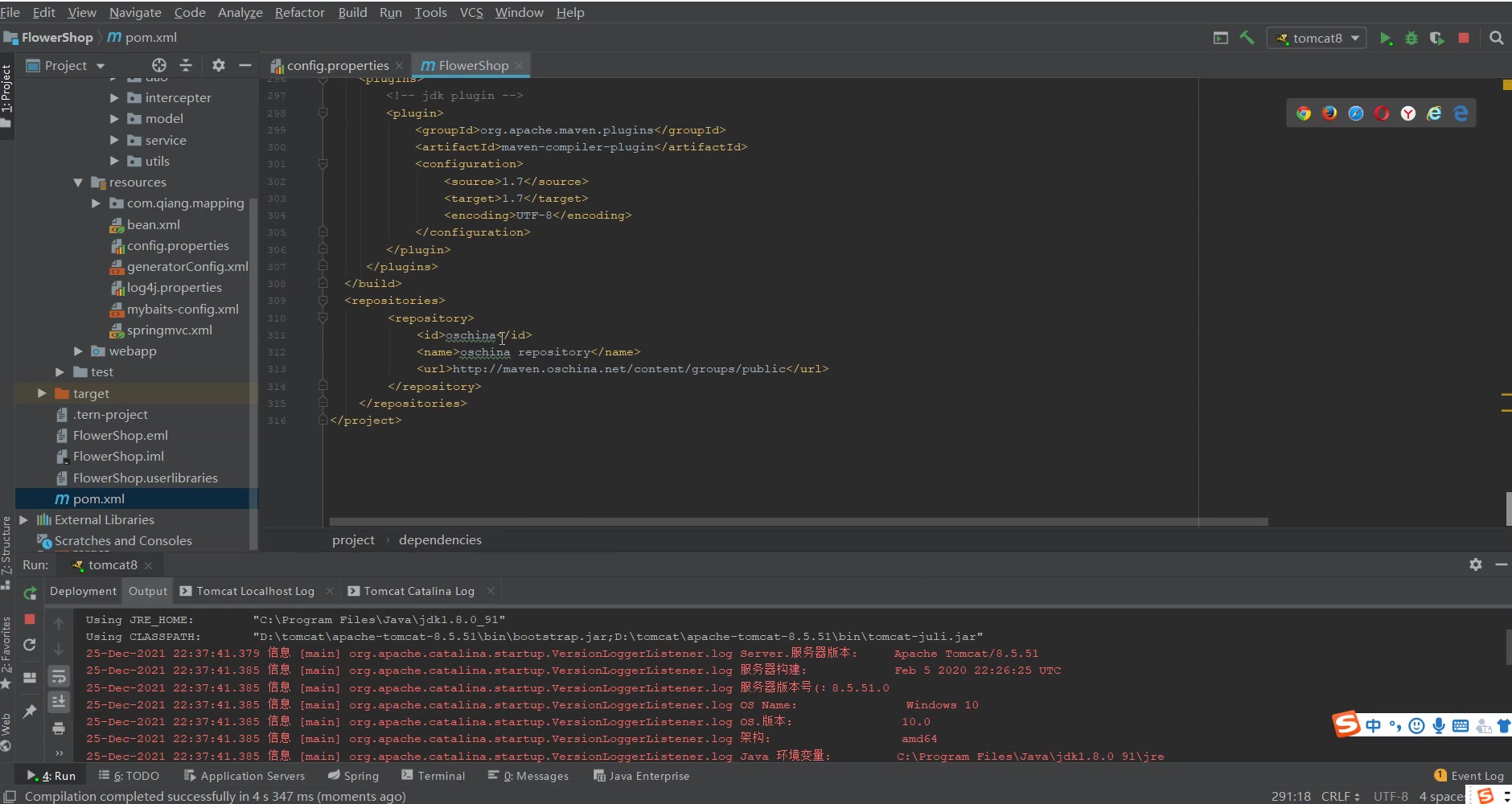This screenshot has width=1512, height=804.
Task: Stop the server with the red Stop icon
Action: (x=1464, y=38)
